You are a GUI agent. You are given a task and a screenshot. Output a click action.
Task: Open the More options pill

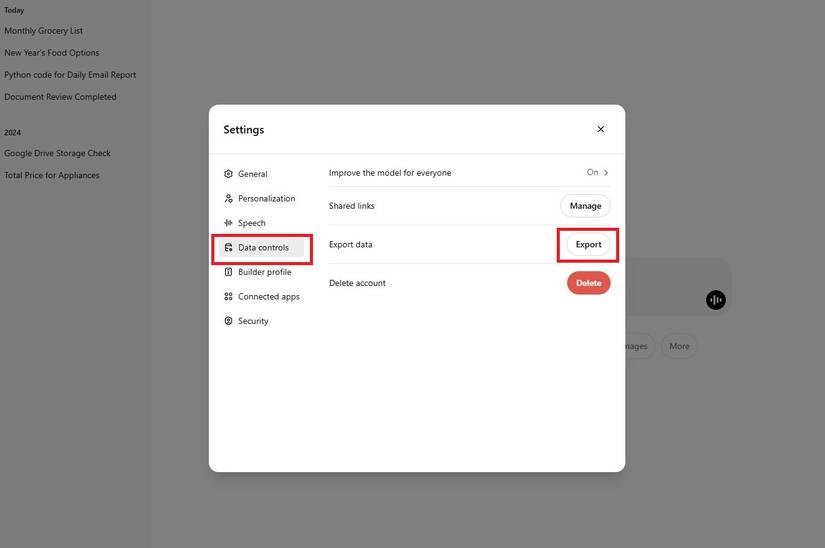[679, 346]
